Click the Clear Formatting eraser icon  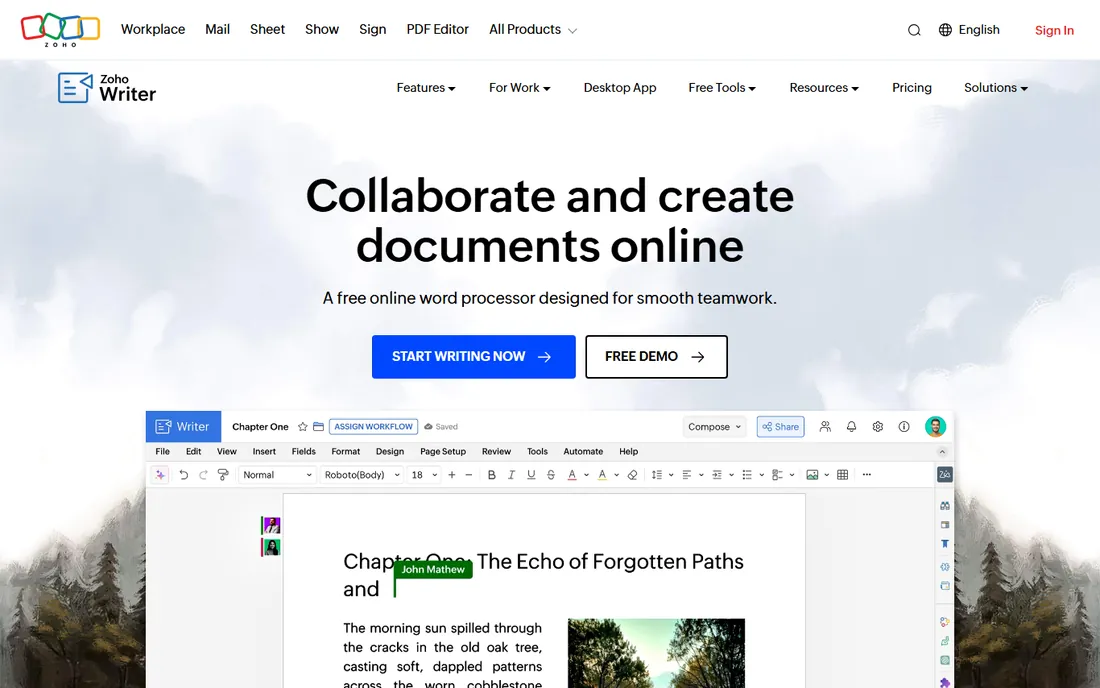click(x=632, y=475)
